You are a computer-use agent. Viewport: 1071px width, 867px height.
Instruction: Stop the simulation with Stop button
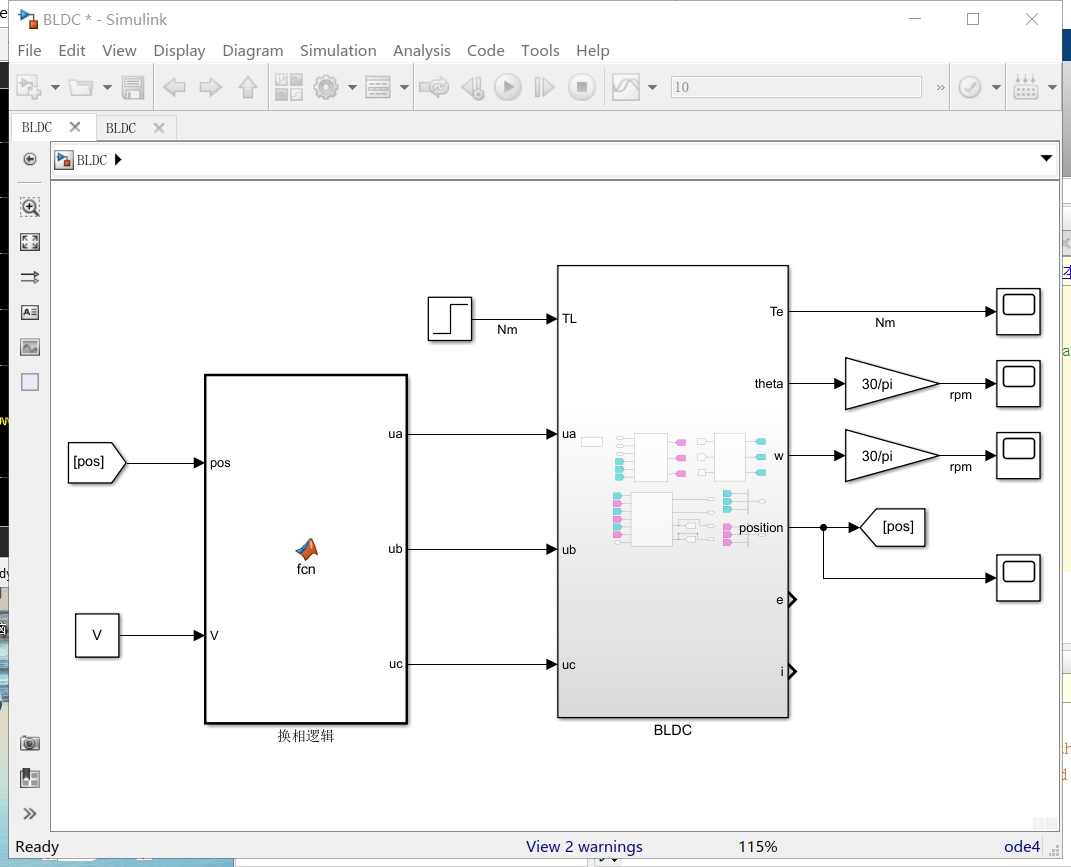coord(582,87)
